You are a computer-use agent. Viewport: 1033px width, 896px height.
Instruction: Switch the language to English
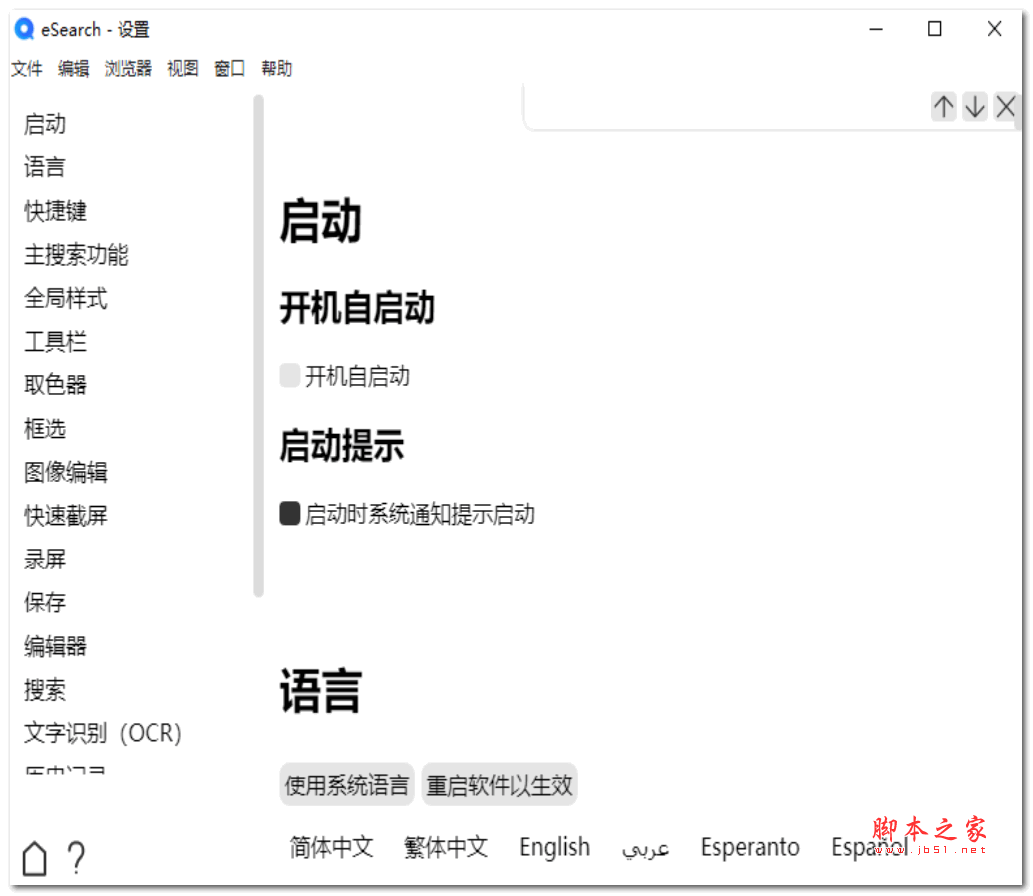click(x=554, y=847)
